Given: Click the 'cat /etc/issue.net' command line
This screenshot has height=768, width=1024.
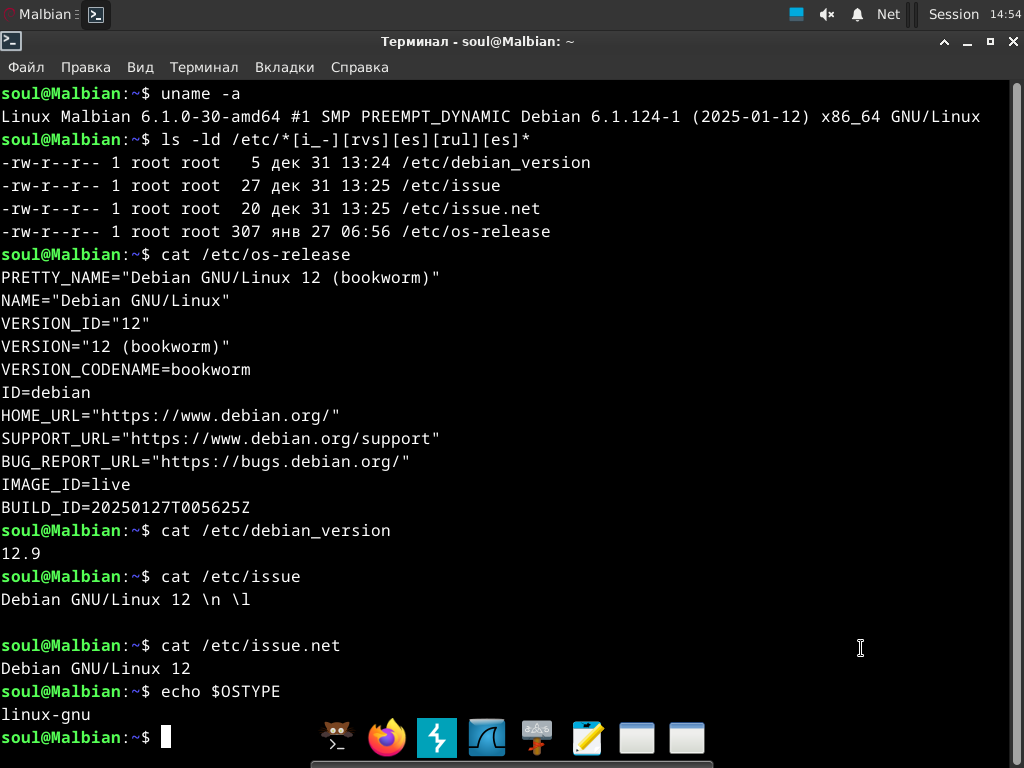Looking at the screenshot, I should pyautogui.click(x=170, y=646).
